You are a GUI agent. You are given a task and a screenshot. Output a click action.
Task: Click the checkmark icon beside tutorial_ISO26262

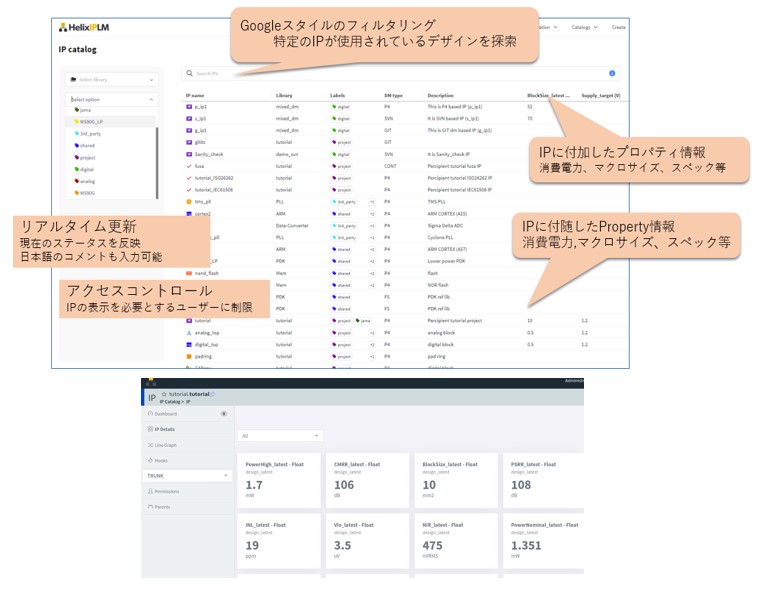(x=189, y=178)
